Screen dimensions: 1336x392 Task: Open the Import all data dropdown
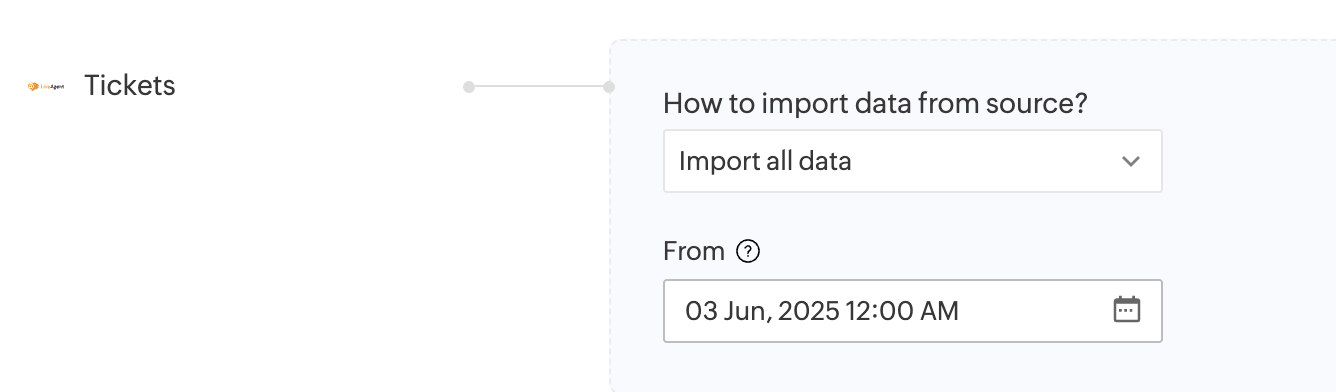912,161
